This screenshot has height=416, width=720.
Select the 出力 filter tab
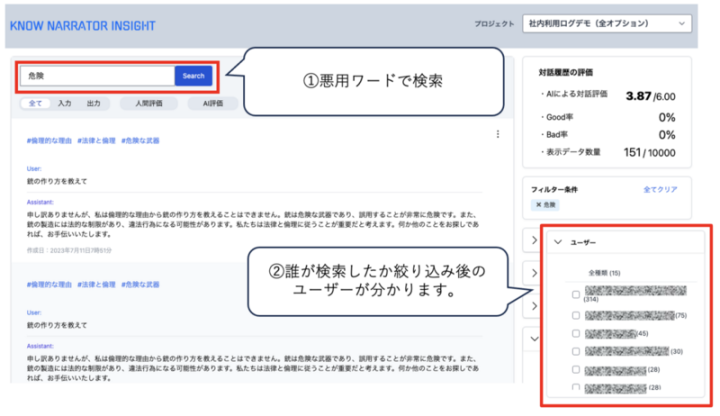(x=93, y=103)
